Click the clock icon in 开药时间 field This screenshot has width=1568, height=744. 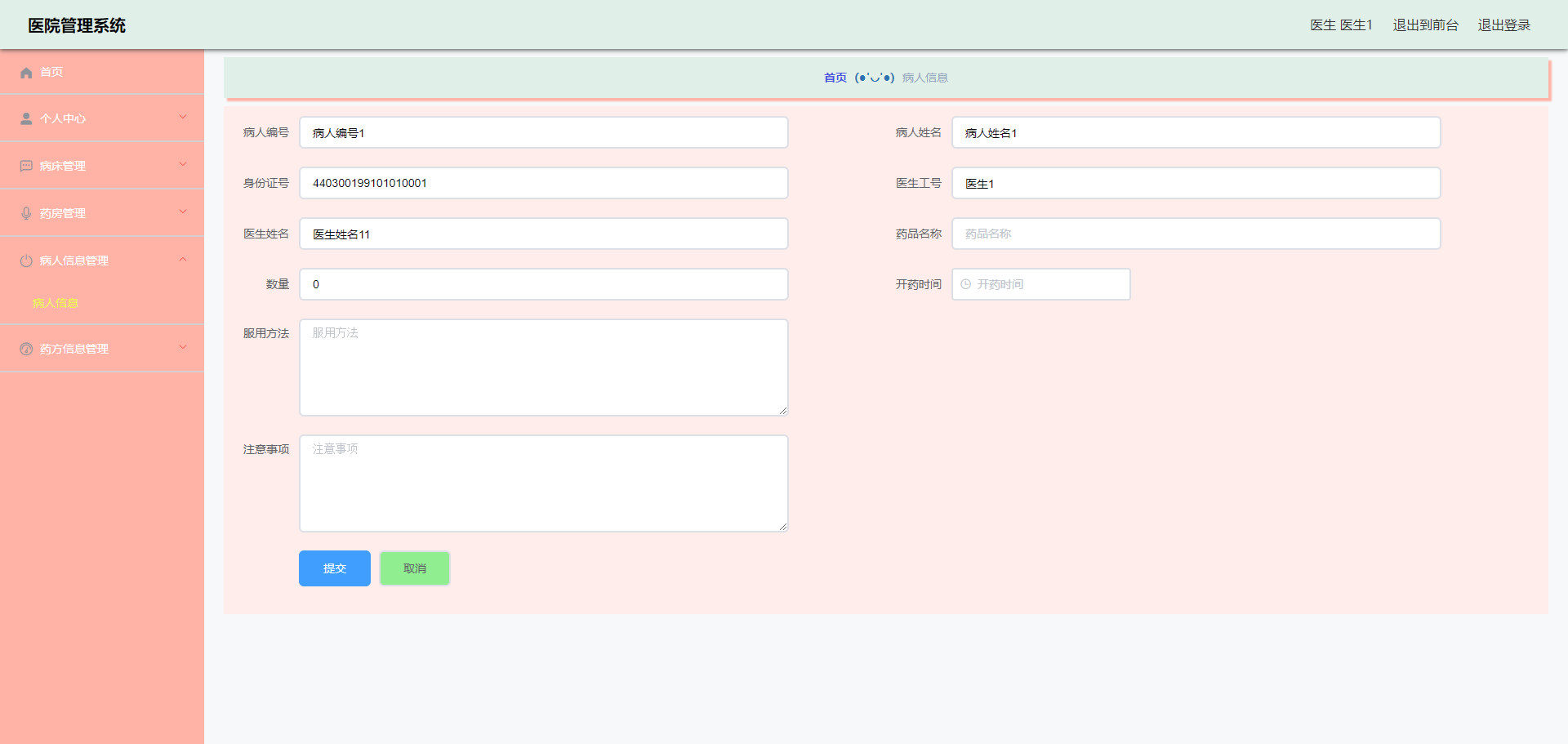pos(966,285)
